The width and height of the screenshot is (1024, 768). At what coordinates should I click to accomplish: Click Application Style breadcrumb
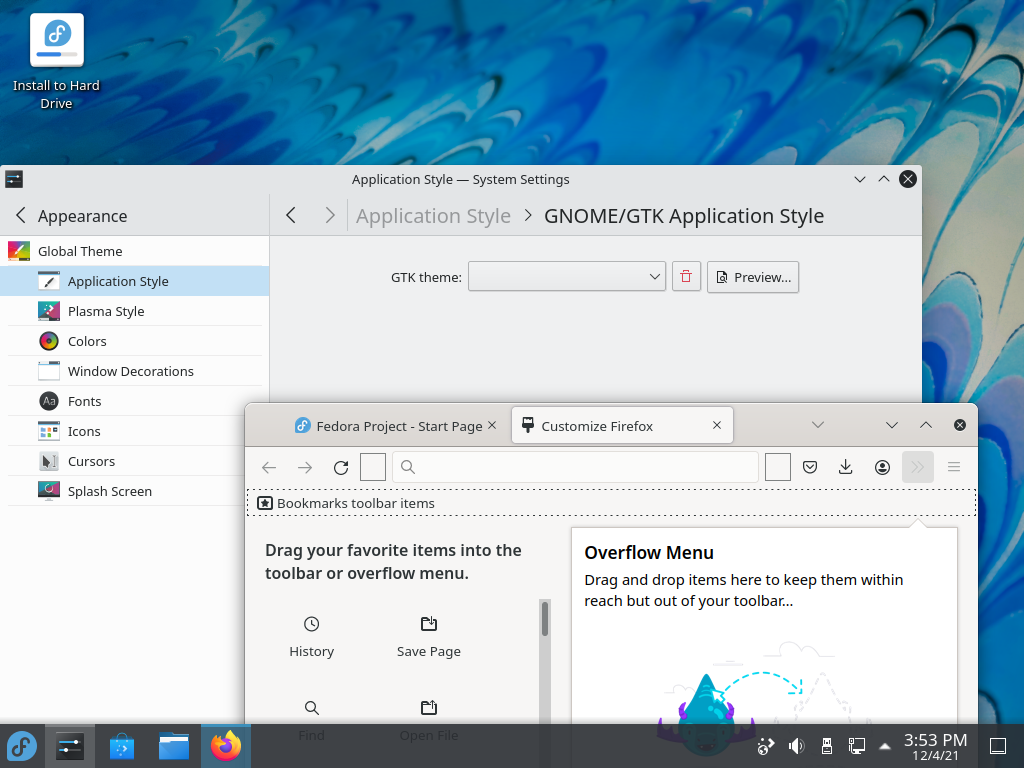click(433, 216)
